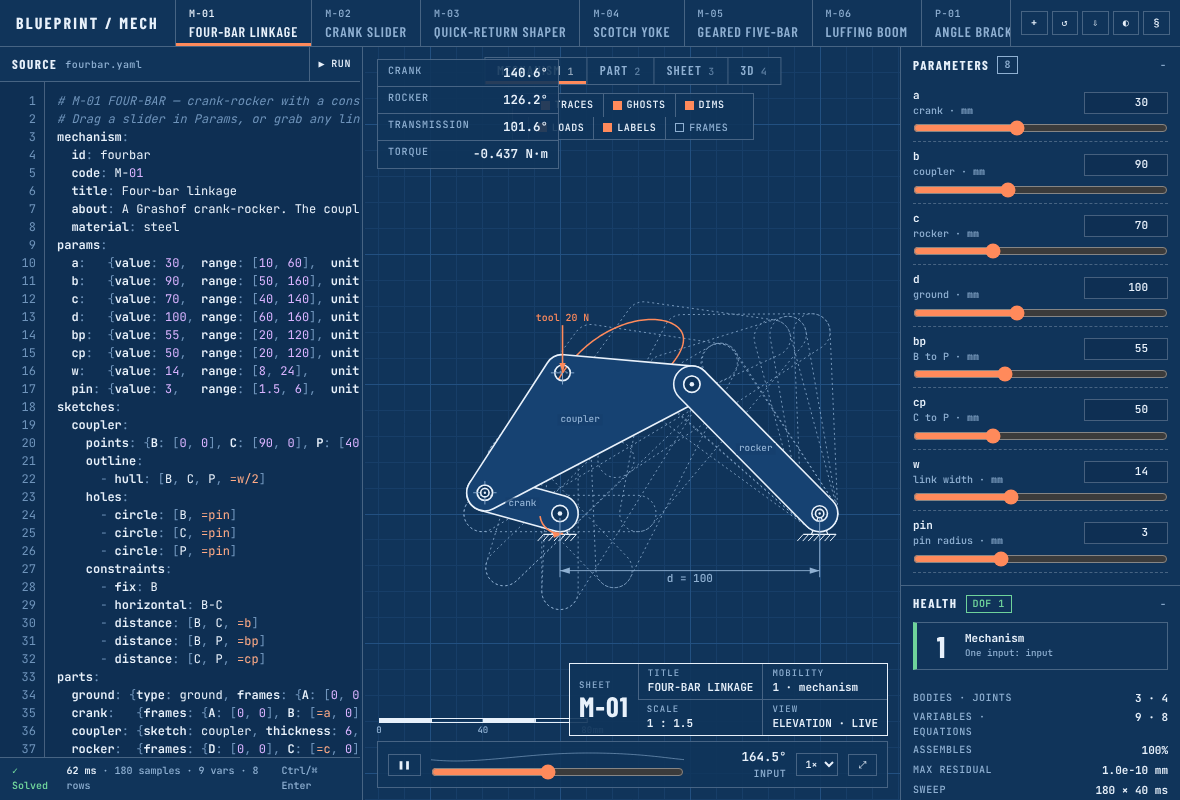The width and height of the screenshot is (1180, 800).
Task: Click the Transmission readout '101.6°'
Action: click(525, 126)
